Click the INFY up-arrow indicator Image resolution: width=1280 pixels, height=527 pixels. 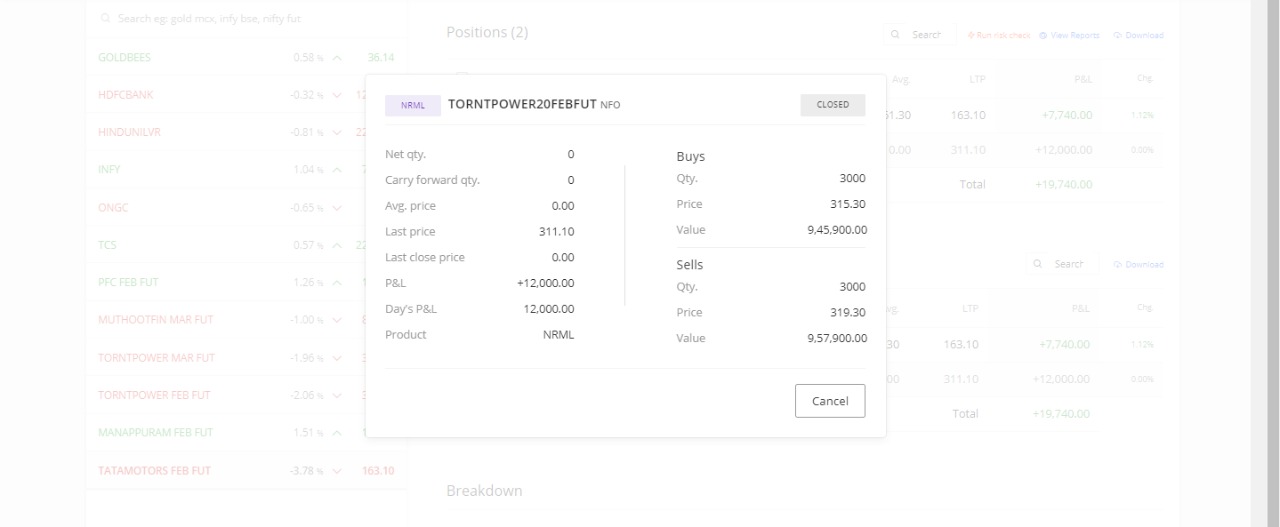click(338, 170)
